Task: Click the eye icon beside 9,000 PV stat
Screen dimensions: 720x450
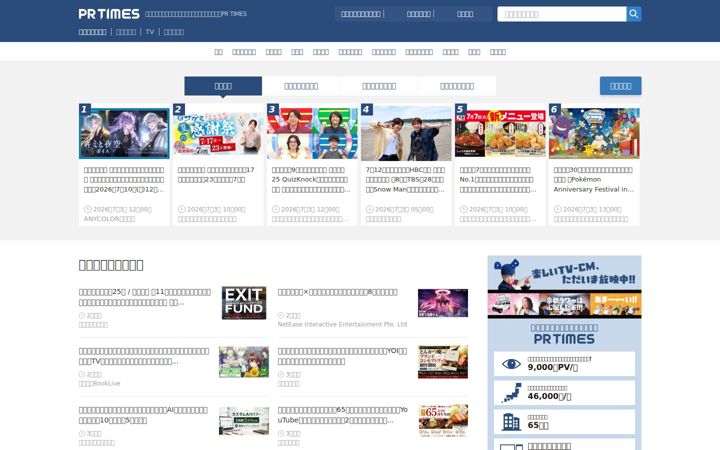Action: point(511,364)
